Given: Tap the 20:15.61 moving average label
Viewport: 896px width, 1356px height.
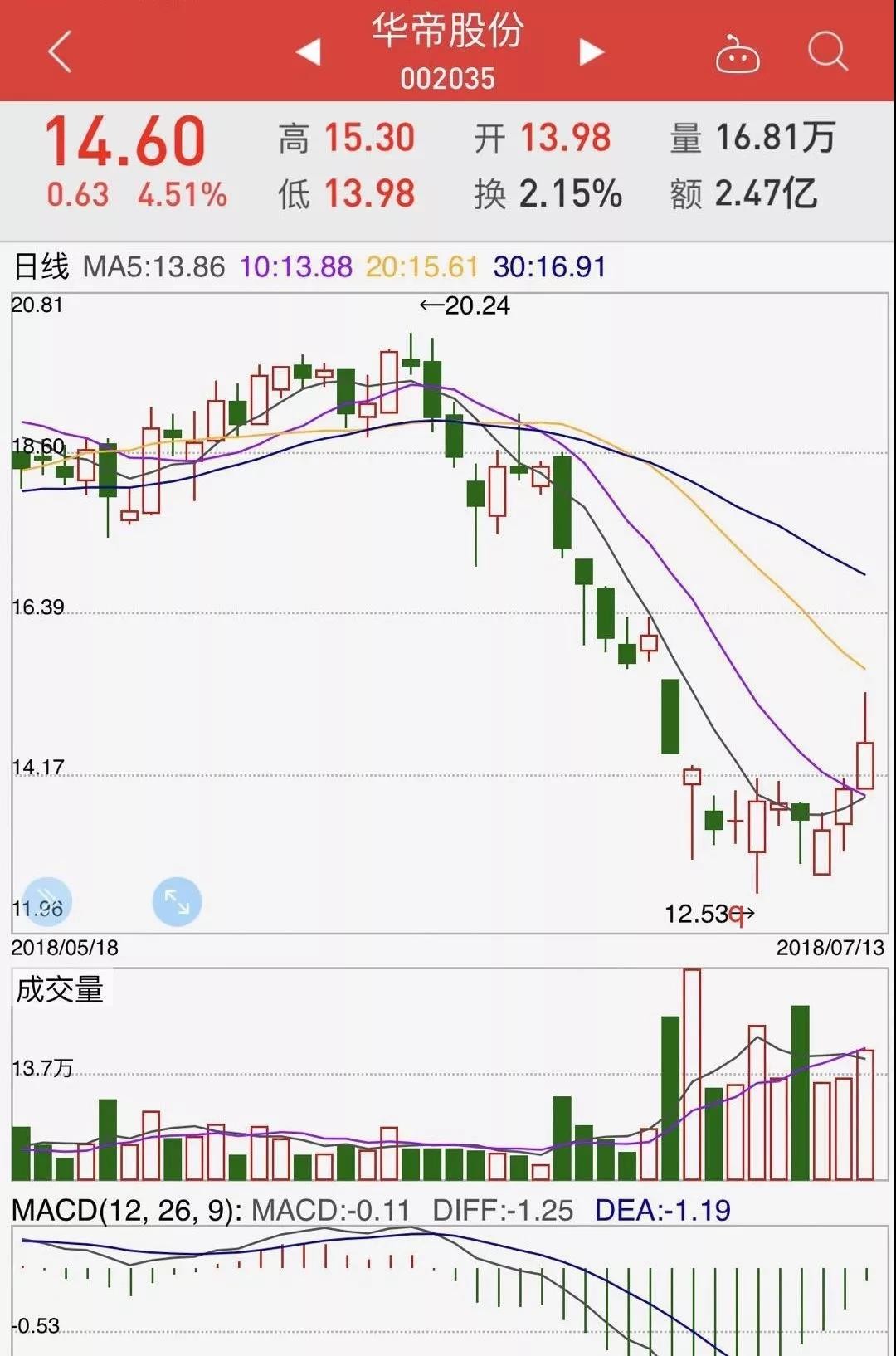Looking at the screenshot, I should 422,266.
